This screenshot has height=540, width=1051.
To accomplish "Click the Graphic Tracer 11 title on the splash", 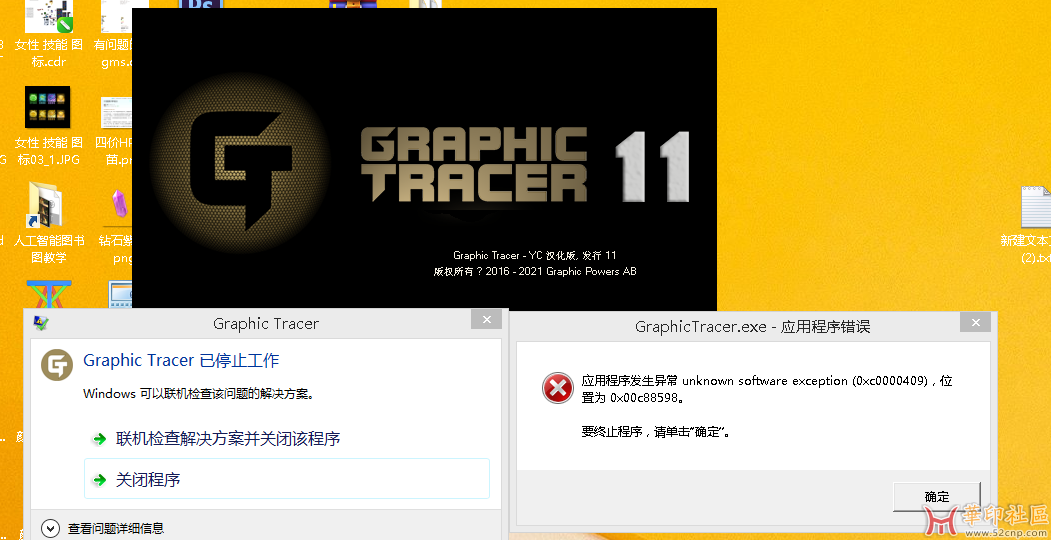I will 525,165.
